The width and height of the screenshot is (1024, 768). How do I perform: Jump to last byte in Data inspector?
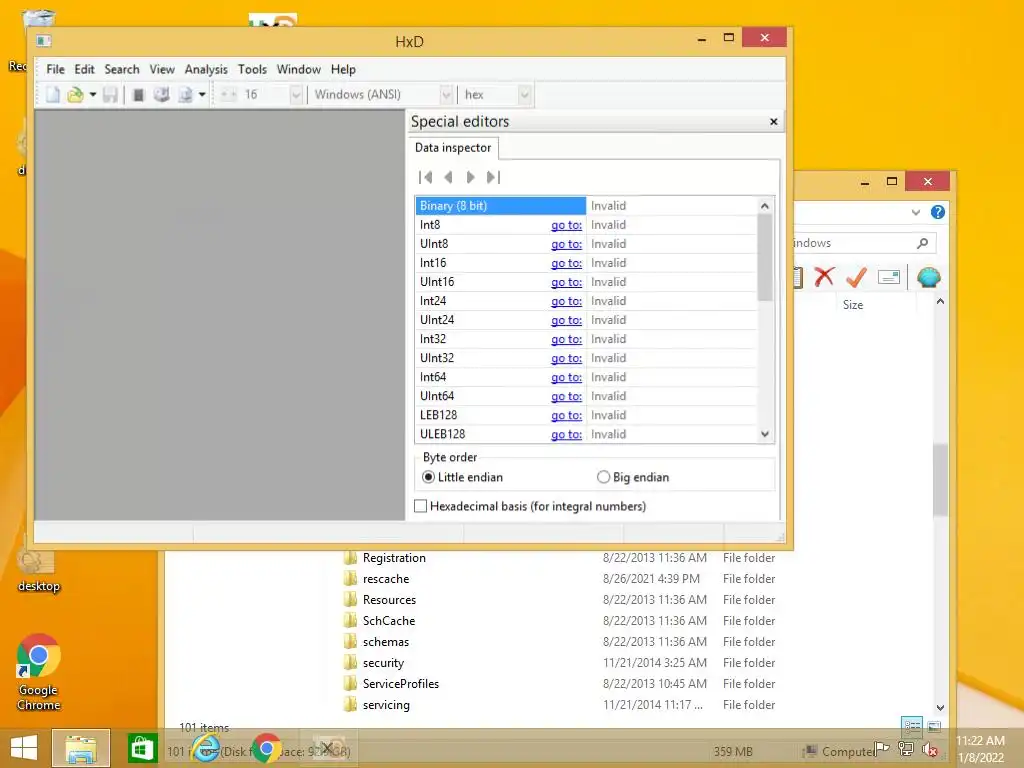click(494, 177)
